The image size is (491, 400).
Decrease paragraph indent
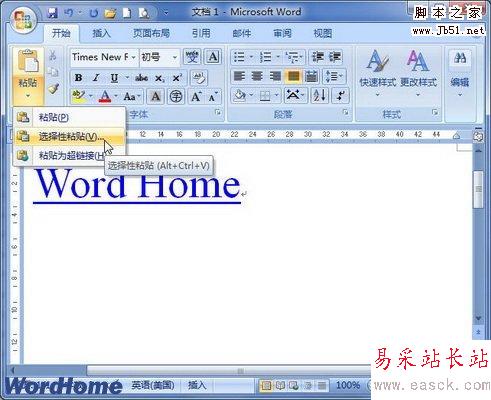click(317, 57)
